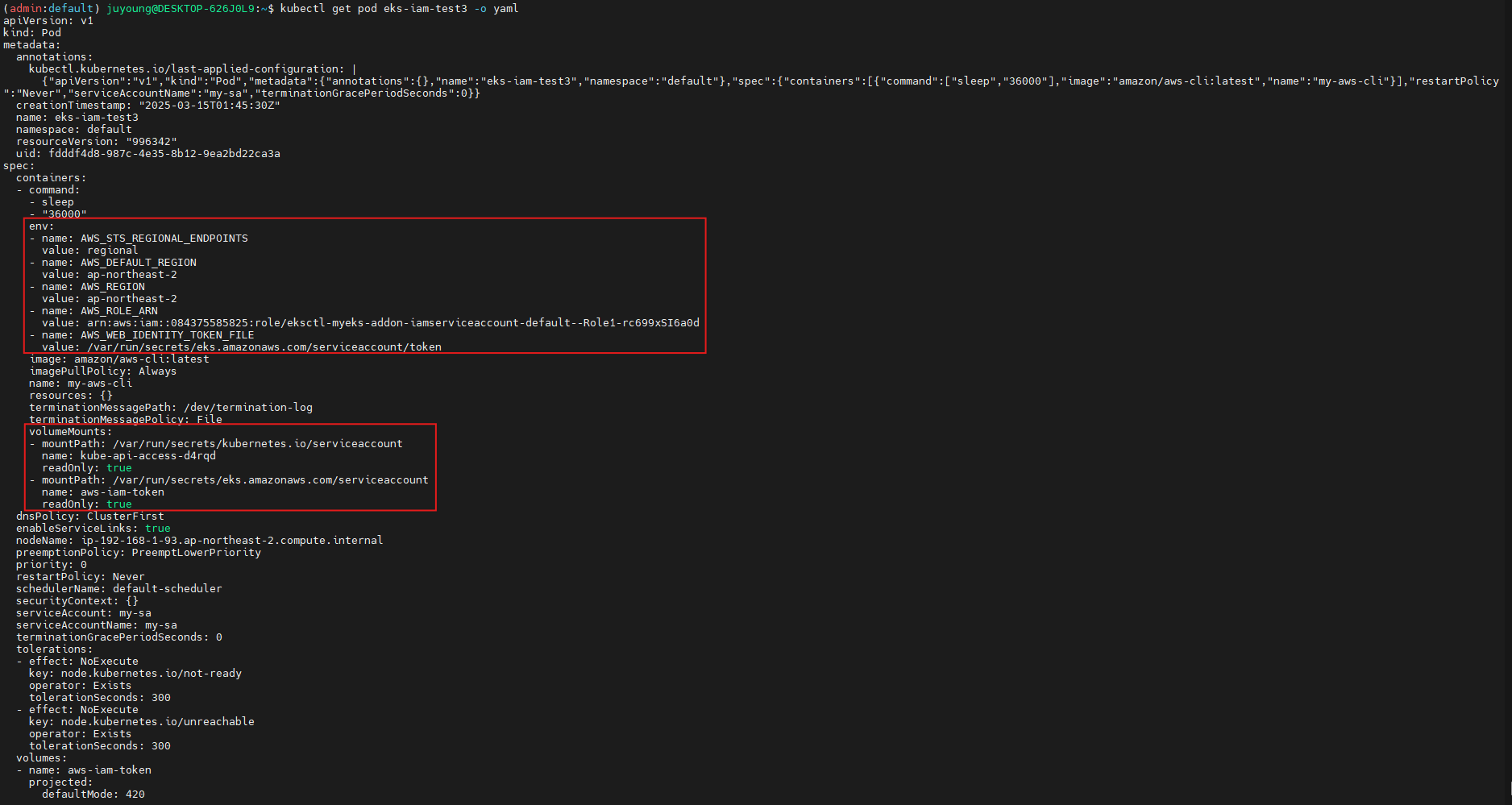The width and height of the screenshot is (1512, 805).
Task: Select the 'namespace: default' line
Action: point(74,130)
